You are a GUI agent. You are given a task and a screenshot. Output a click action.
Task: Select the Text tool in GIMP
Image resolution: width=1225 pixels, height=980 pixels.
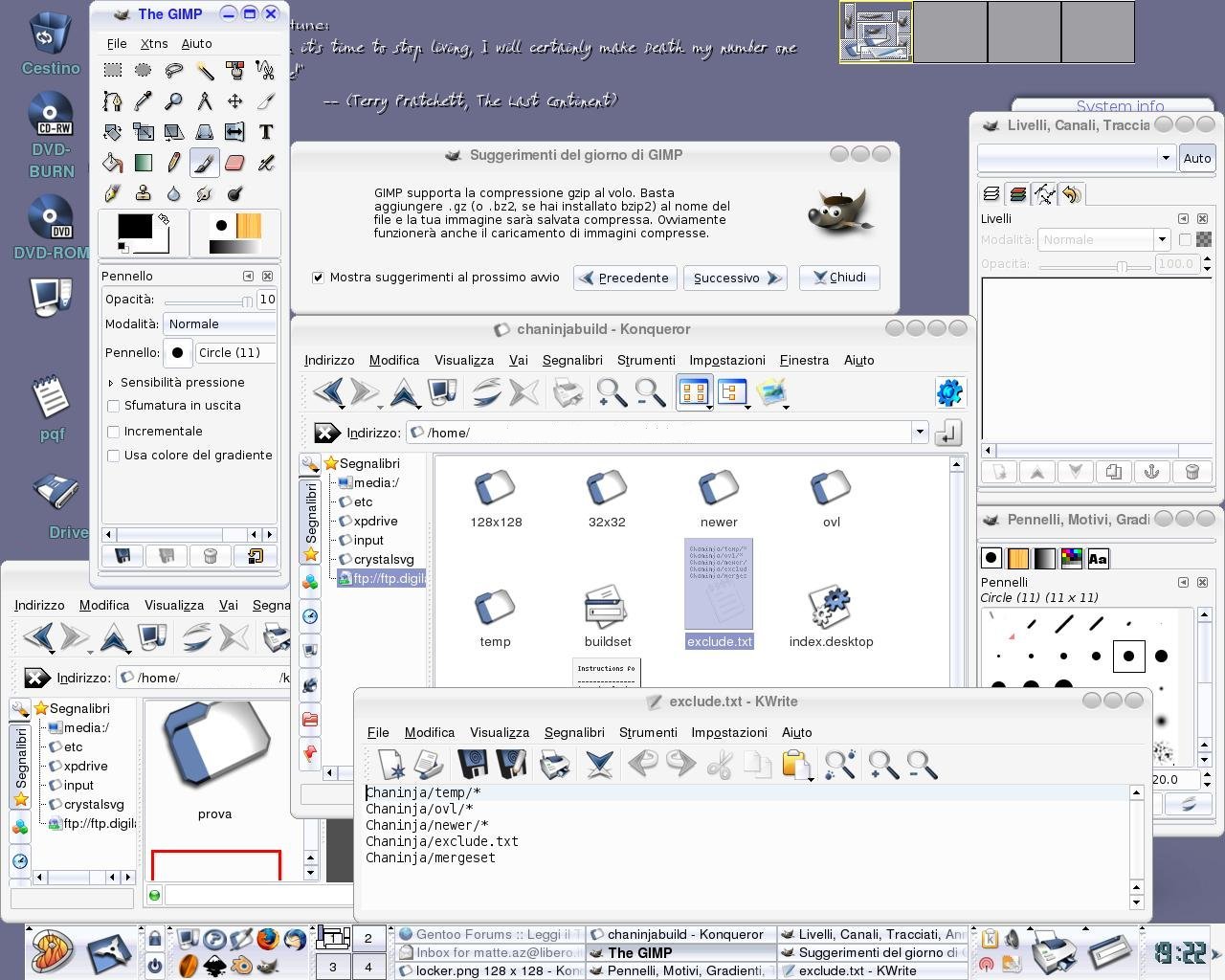pyautogui.click(x=266, y=132)
